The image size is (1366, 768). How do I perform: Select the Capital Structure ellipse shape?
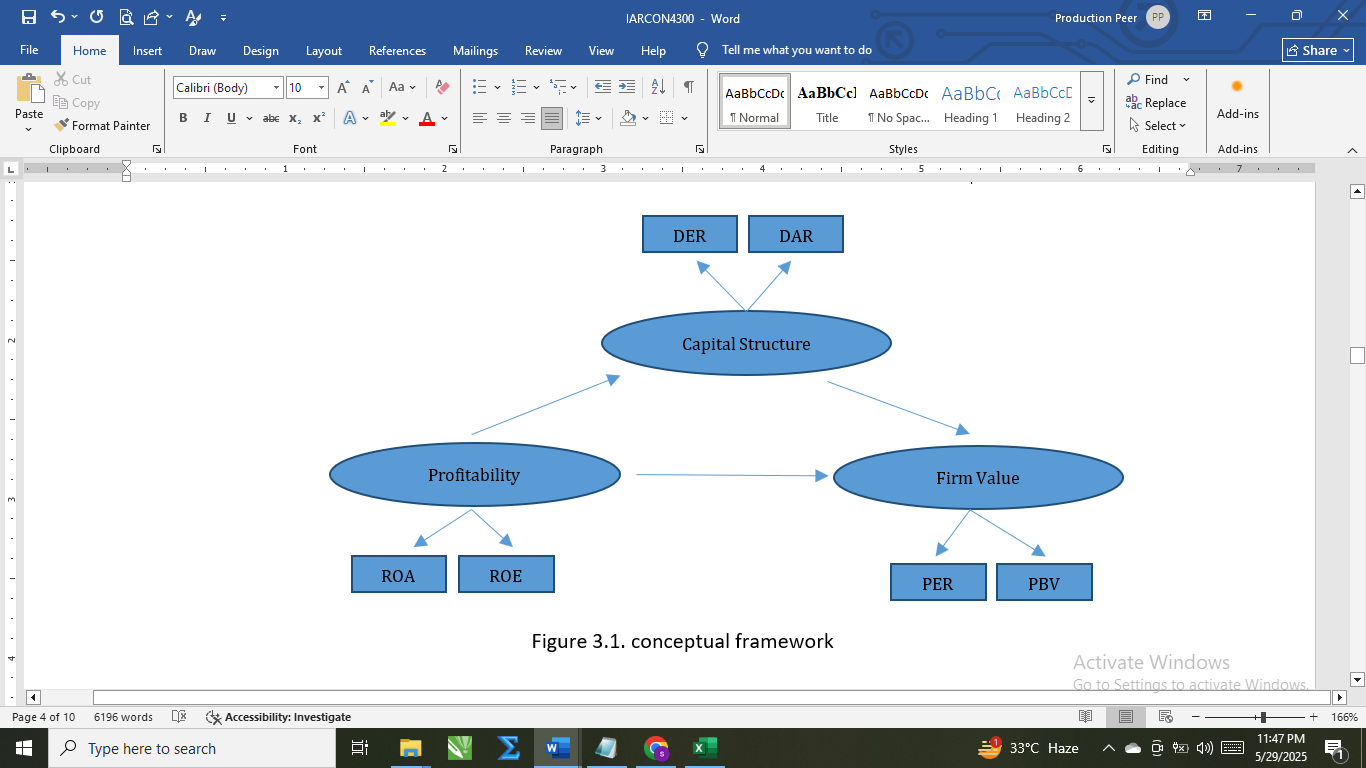tap(746, 343)
